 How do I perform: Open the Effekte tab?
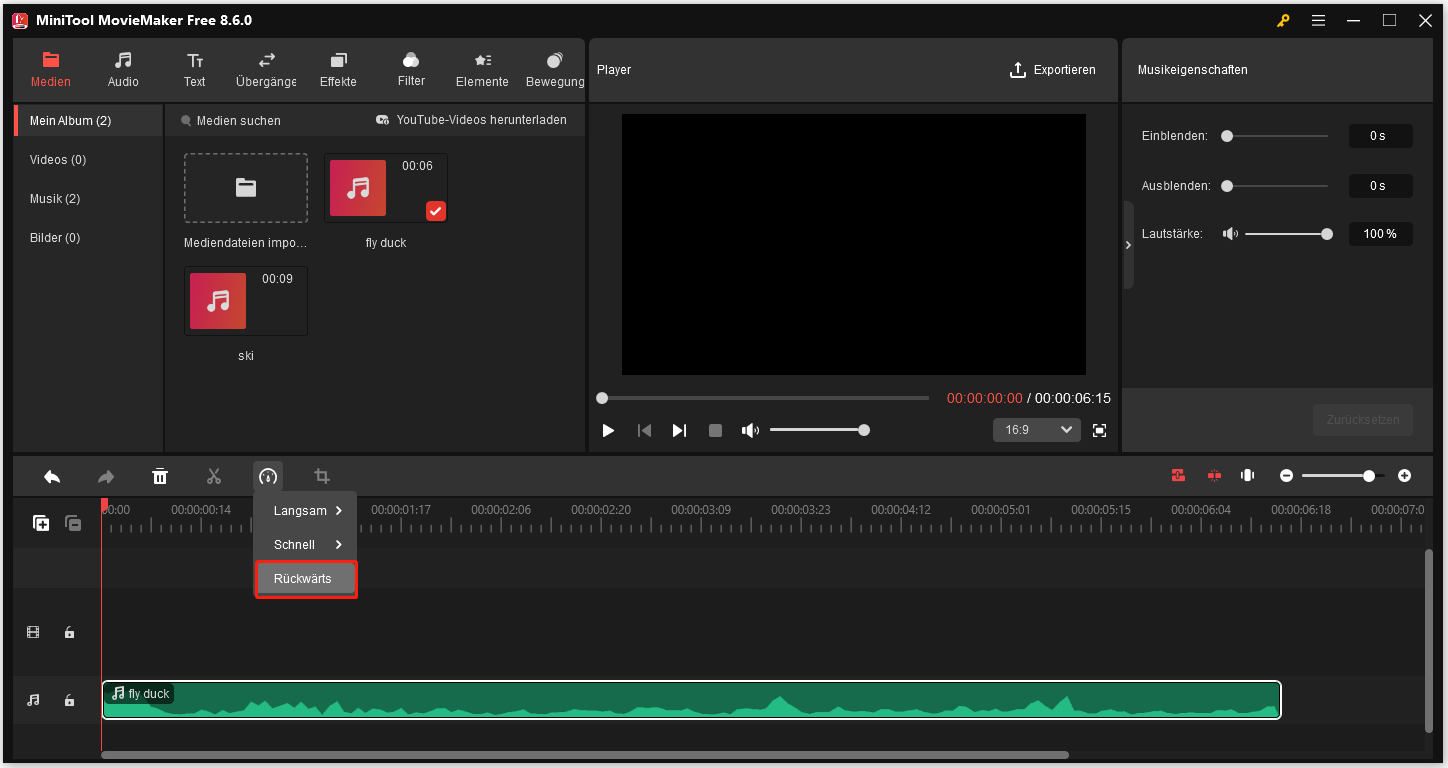tap(338, 70)
